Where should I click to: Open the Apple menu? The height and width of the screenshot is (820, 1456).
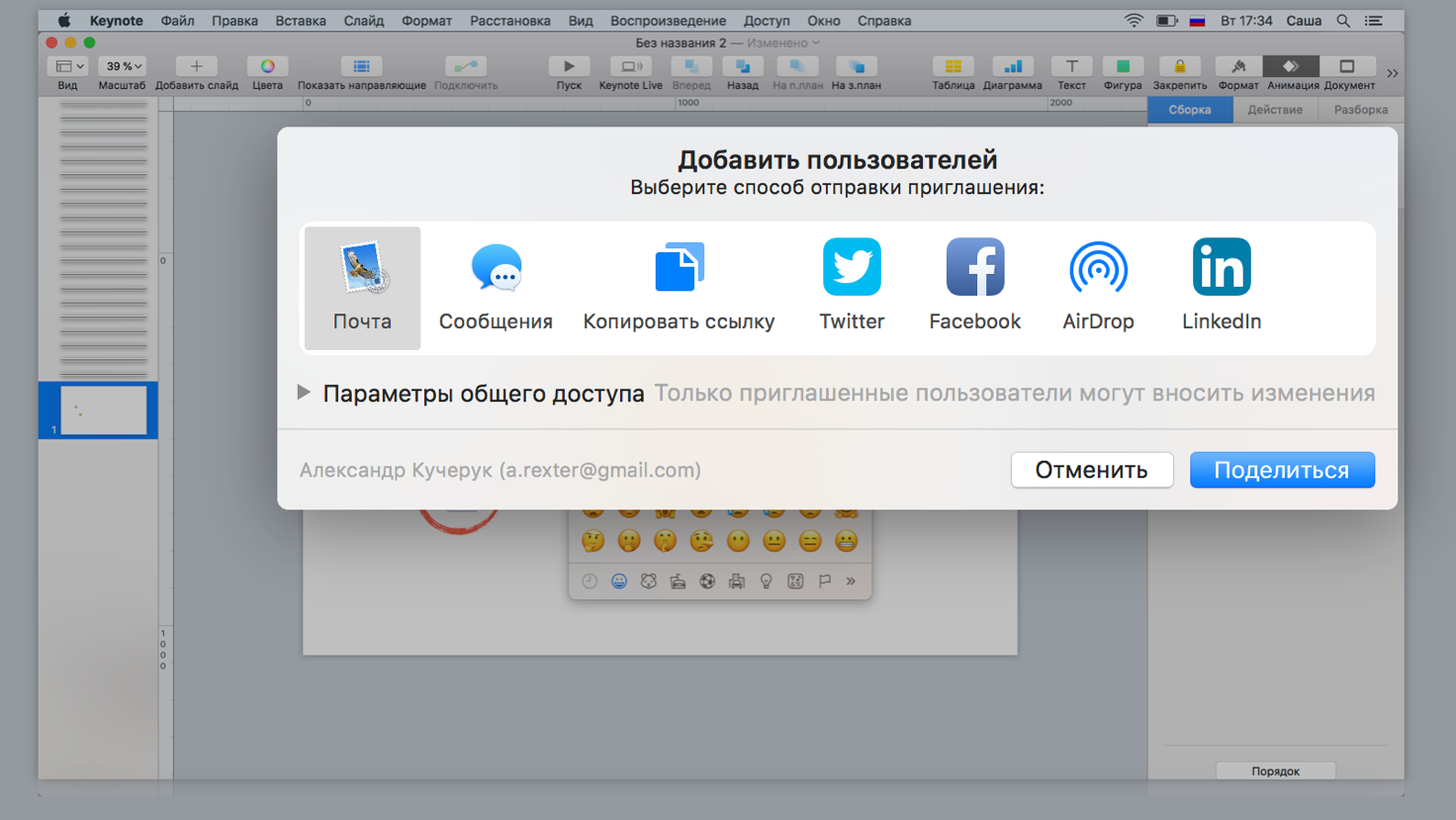tap(64, 21)
